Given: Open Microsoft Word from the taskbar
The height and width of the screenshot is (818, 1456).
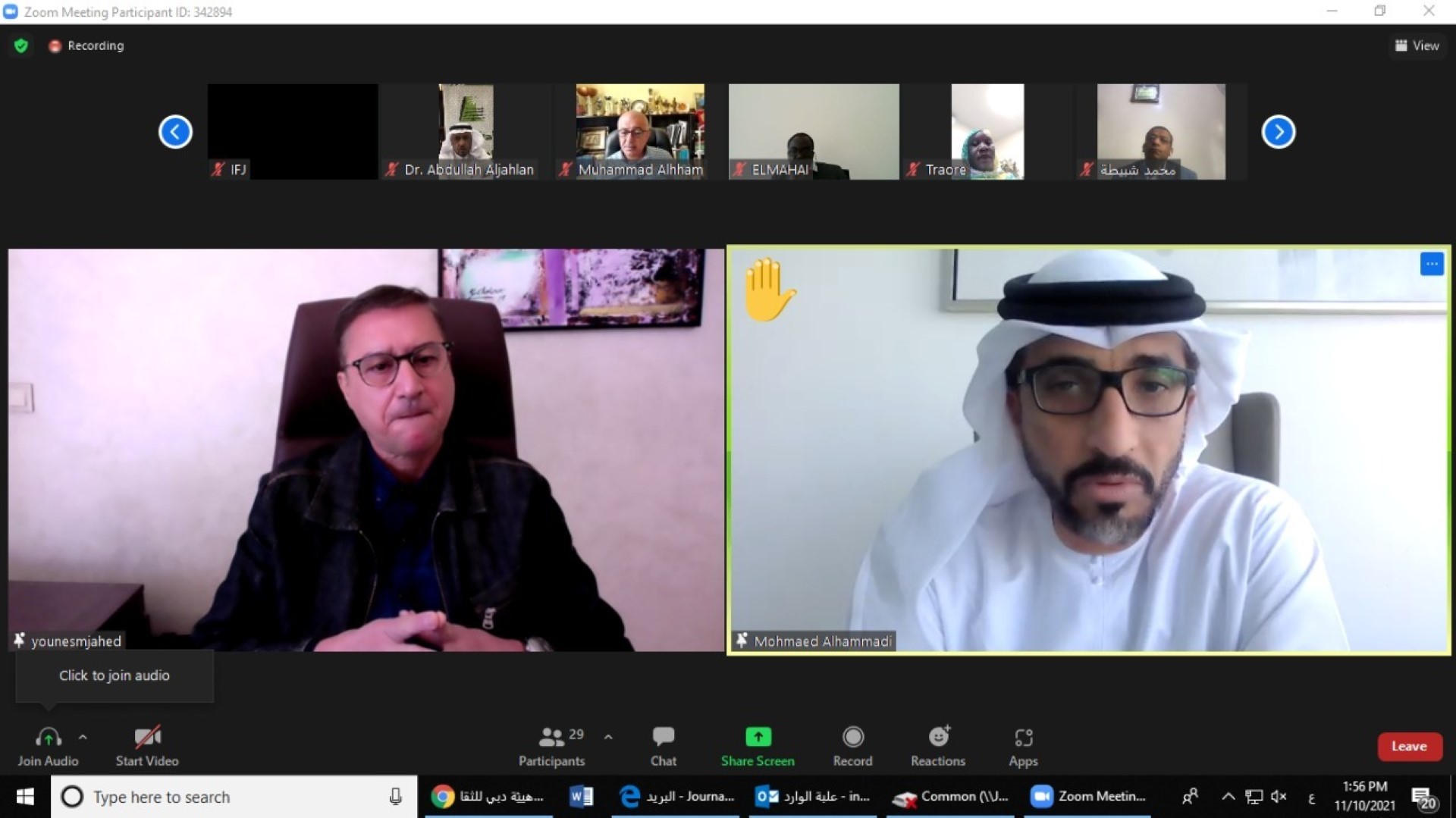Looking at the screenshot, I should (x=581, y=797).
